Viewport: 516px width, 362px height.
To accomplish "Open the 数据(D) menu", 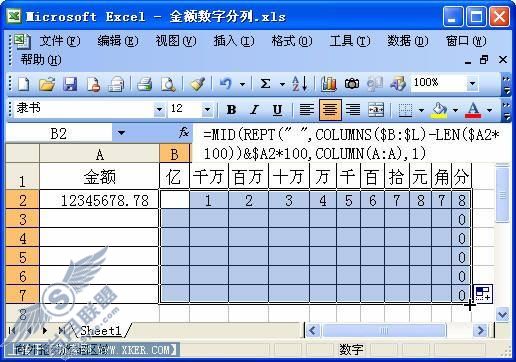I will pos(407,41).
